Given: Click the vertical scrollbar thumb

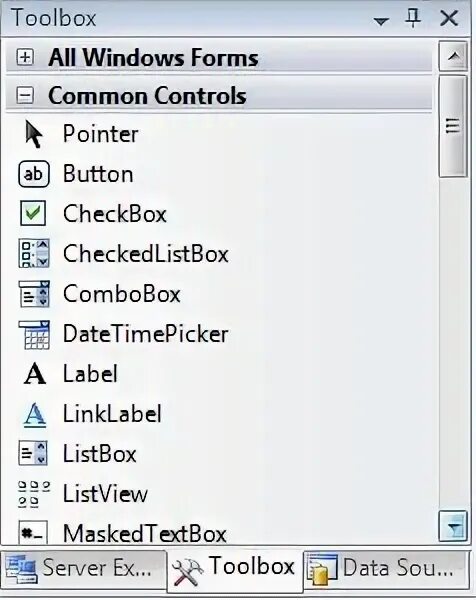Looking at the screenshot, I should 453,126.
